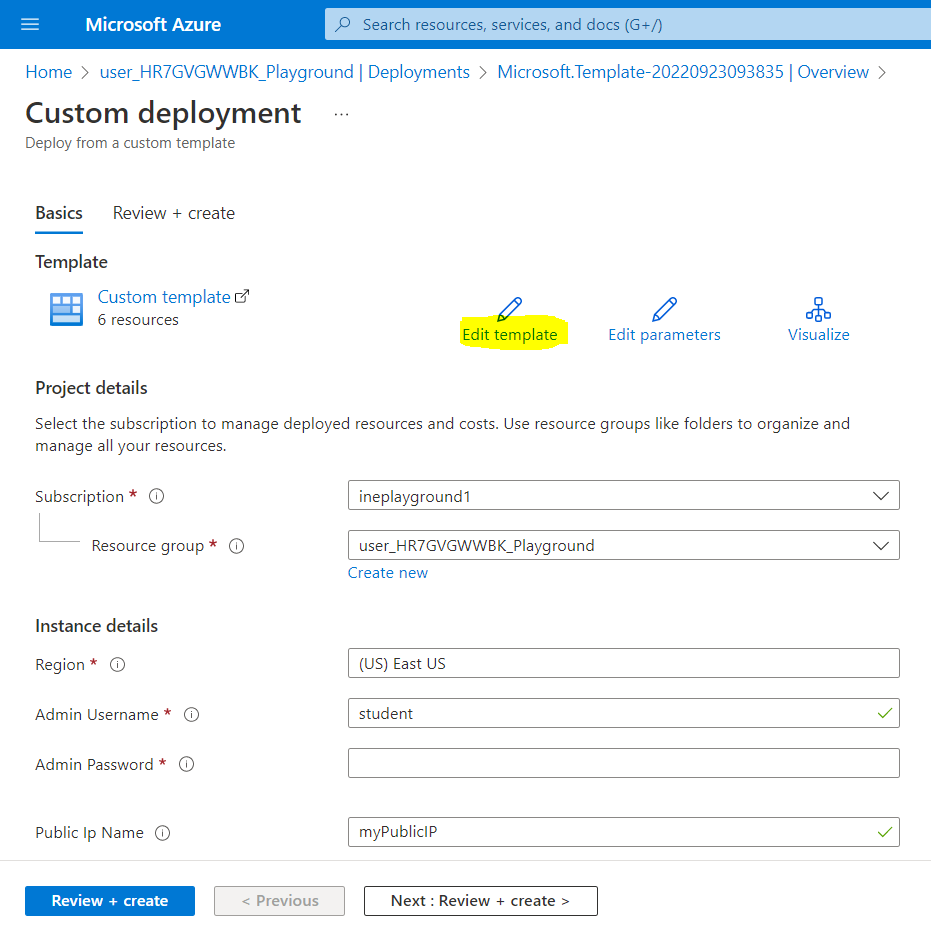Open the Azure portal hamburger menu
This screenshot has width=931, height=929.
[29, 25]
